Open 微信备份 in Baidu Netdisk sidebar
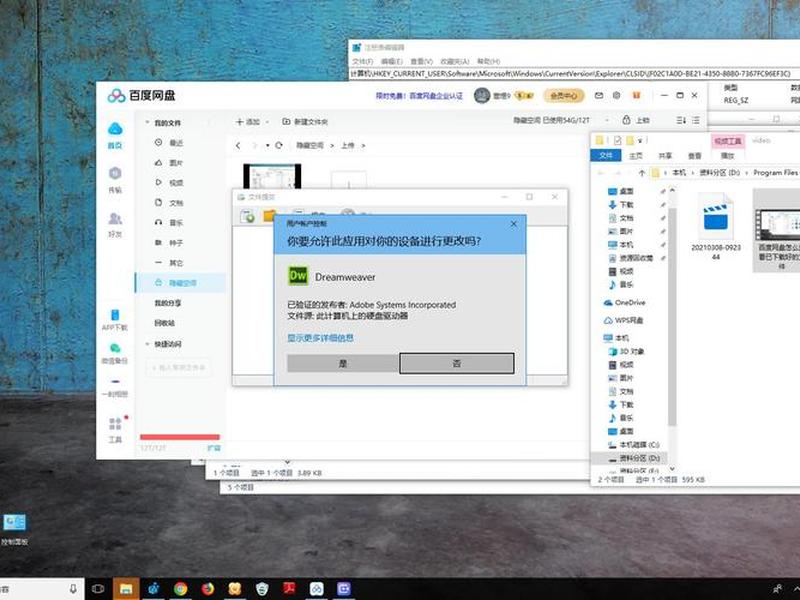The height and width of the screenshot is (600, 800). (115, 353)
